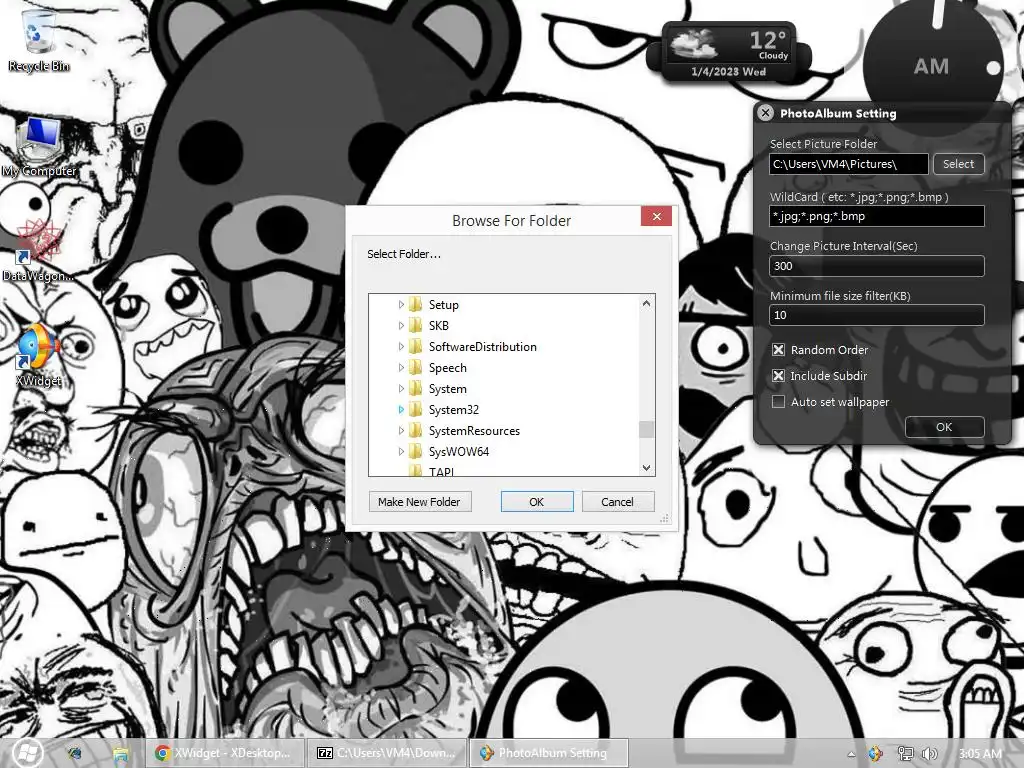The height and width of the screenshot is (768, 1024).
Task: Click Make New Folder button
Action: [420, 502]
